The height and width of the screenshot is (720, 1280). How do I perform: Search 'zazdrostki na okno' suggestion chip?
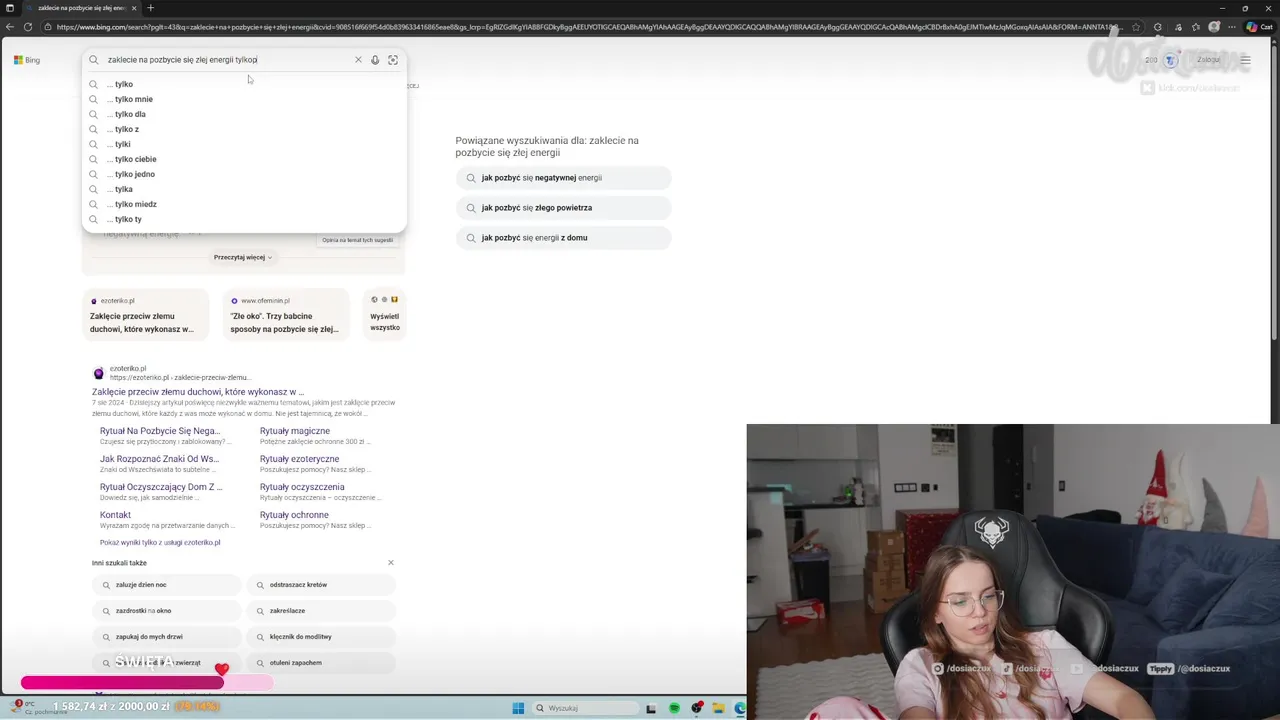[167, 611]
